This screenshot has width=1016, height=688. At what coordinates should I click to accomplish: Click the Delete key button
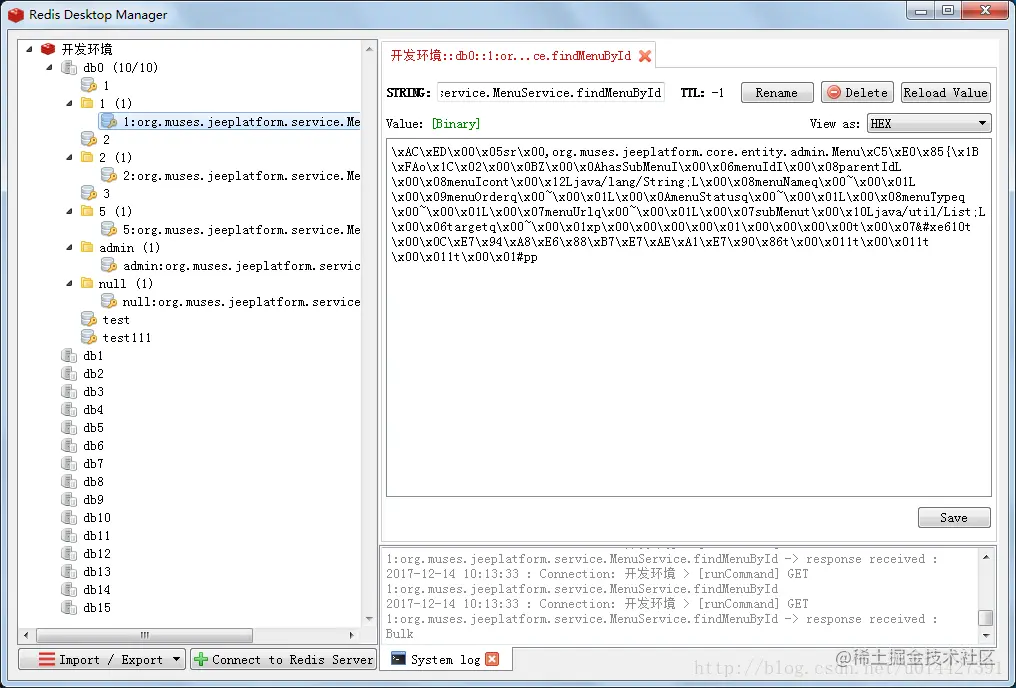point(857,93)
